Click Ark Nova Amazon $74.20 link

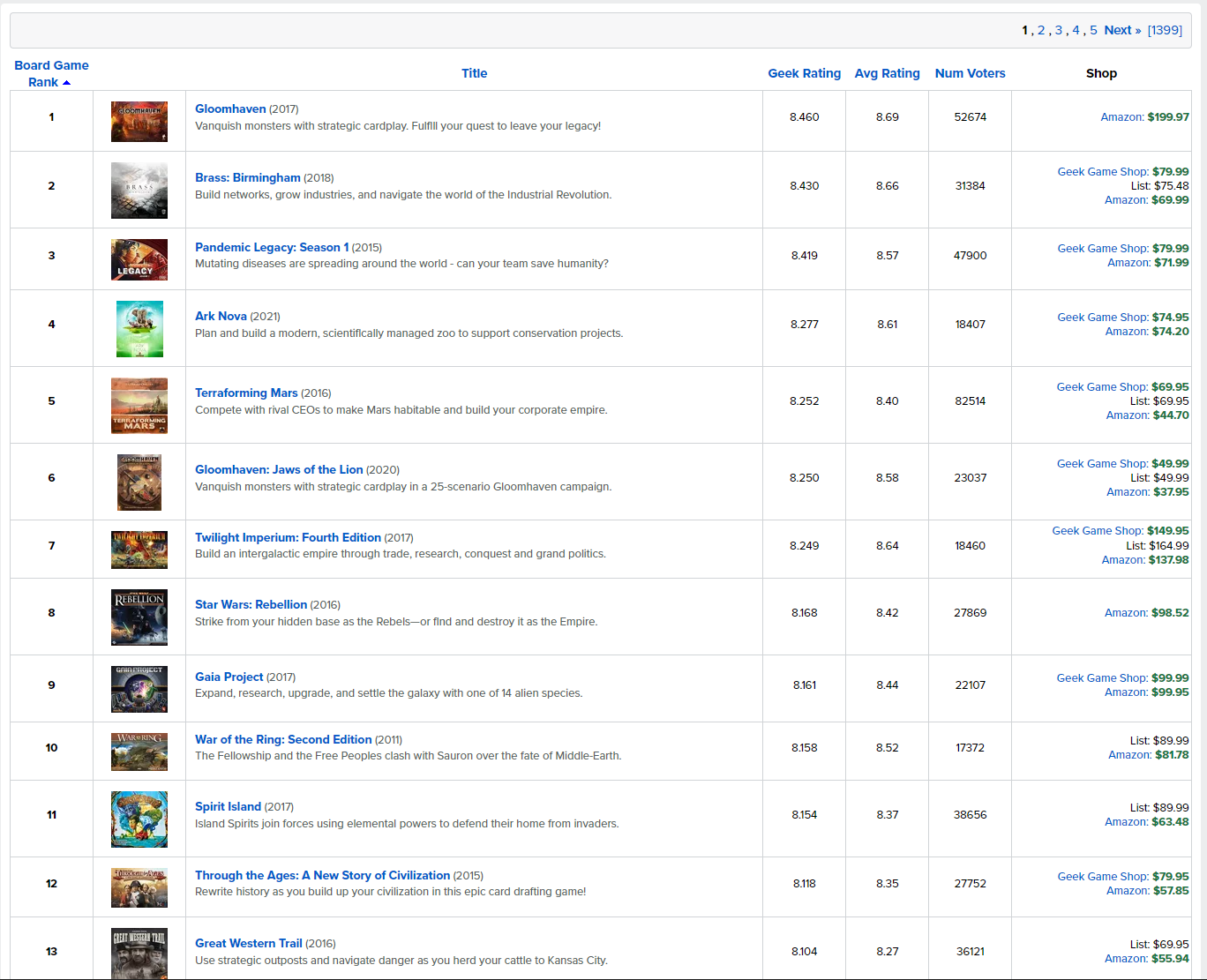tap(1147, 331)
